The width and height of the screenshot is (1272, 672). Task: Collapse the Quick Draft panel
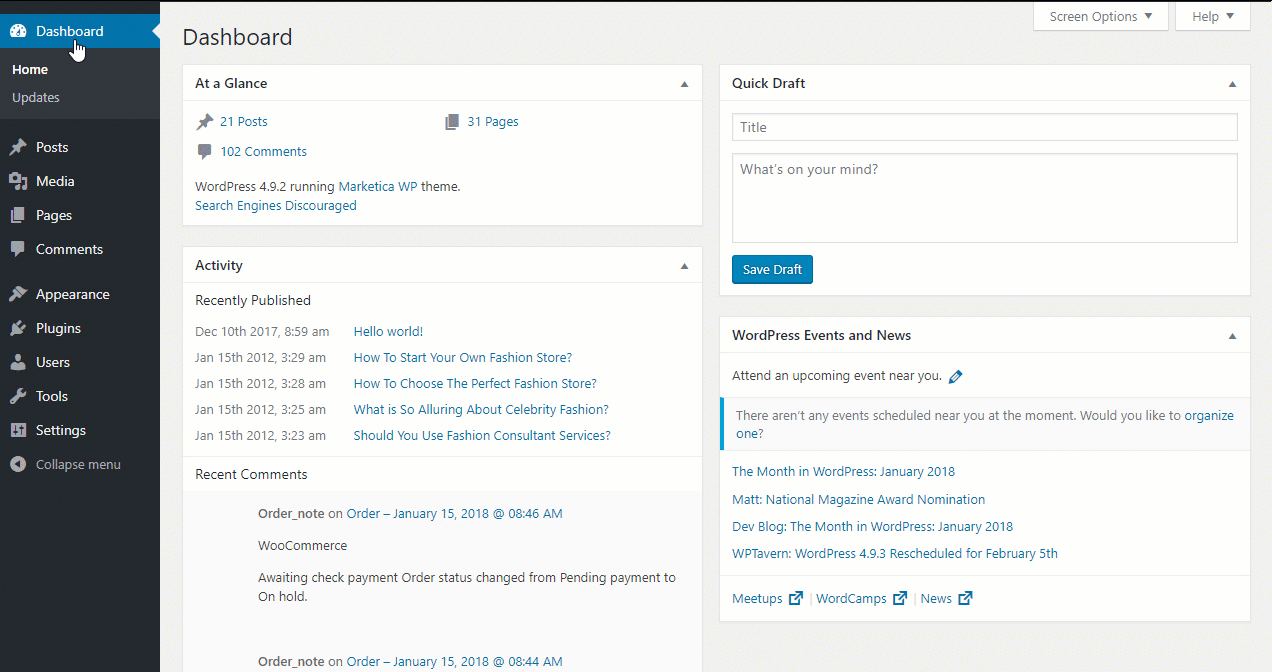click(1232, 84)
